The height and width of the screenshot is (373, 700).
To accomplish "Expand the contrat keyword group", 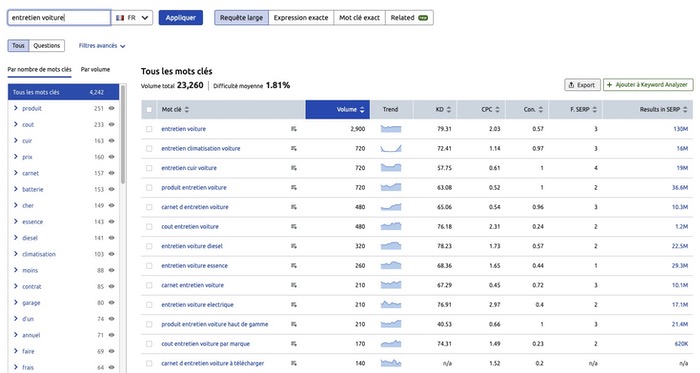I will [16, 286].
